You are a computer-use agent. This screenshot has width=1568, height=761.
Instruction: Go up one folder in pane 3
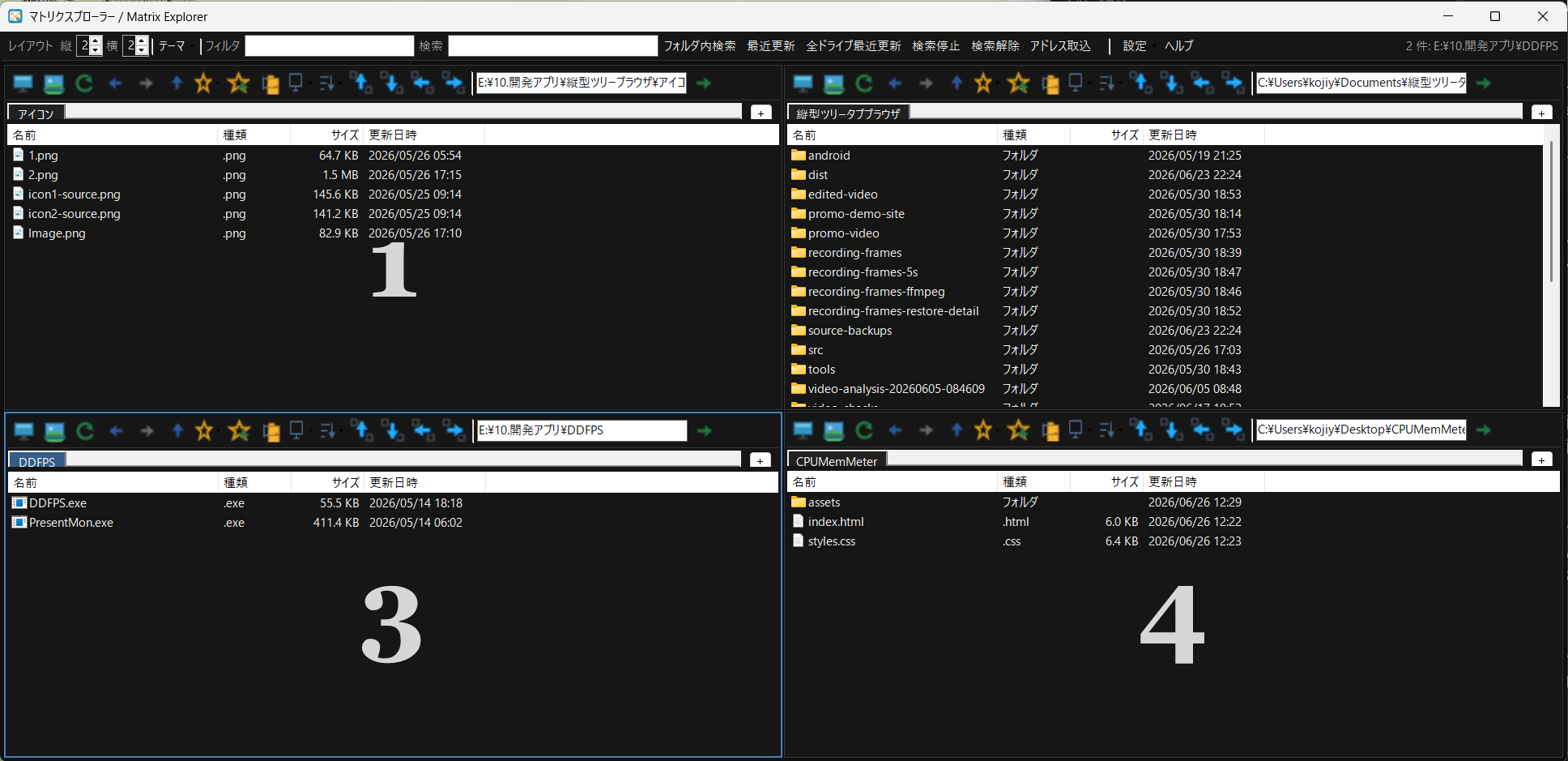[177, 430]
